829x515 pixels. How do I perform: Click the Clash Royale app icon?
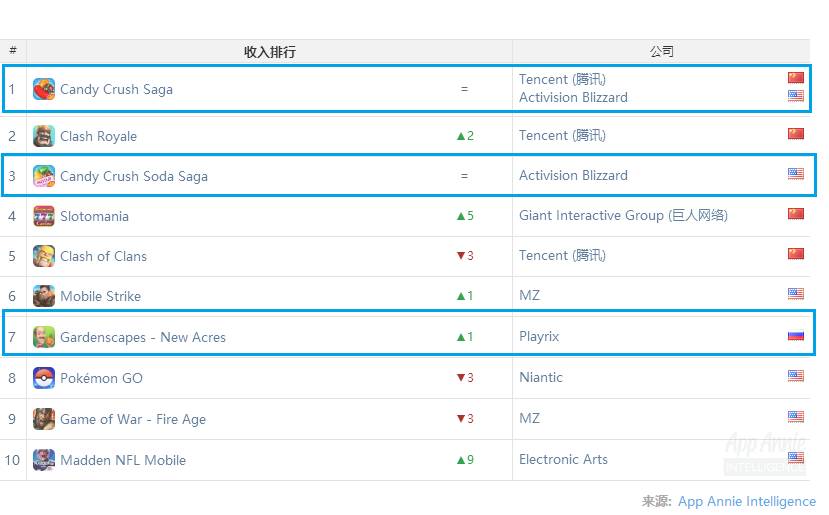[x=44, y=136]
